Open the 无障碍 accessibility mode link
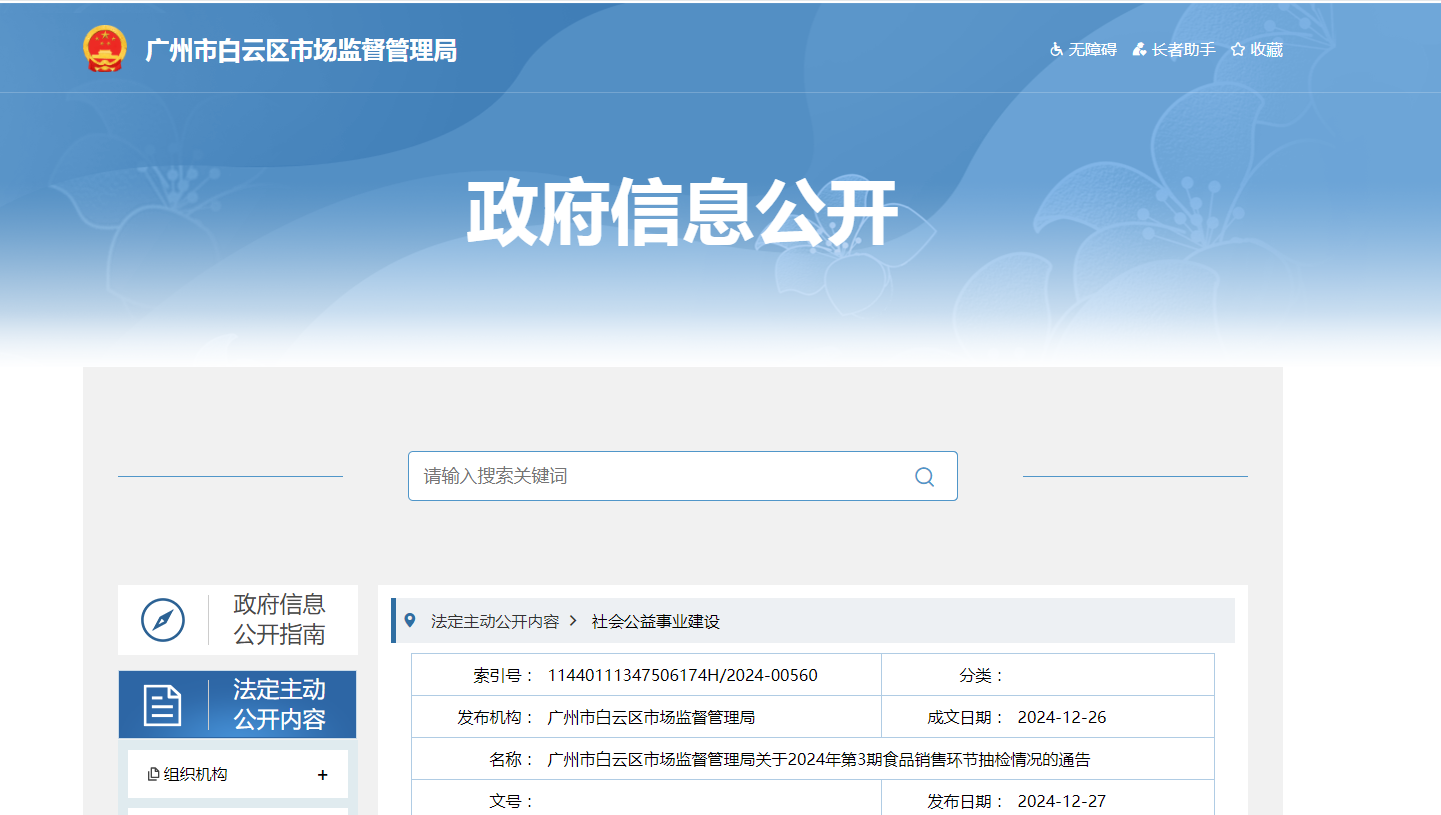This screenshot has width=1441, height=815. pyautogui.click(x=1092, y=49)
